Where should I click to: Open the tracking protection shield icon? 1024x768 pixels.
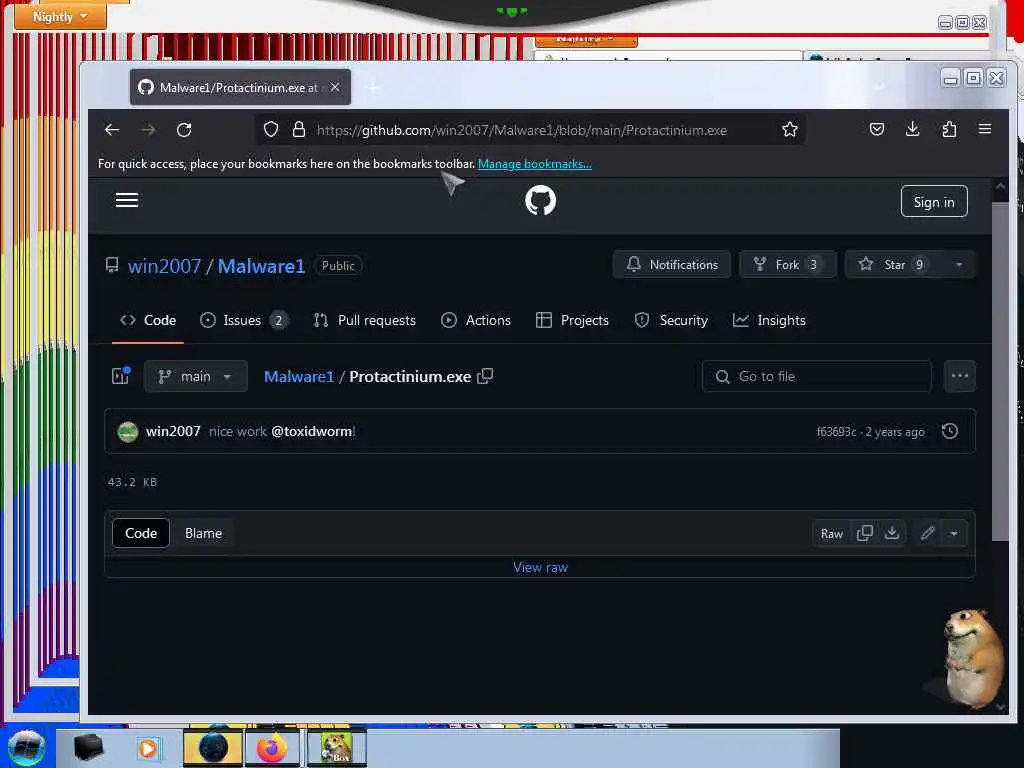(270, 129)
